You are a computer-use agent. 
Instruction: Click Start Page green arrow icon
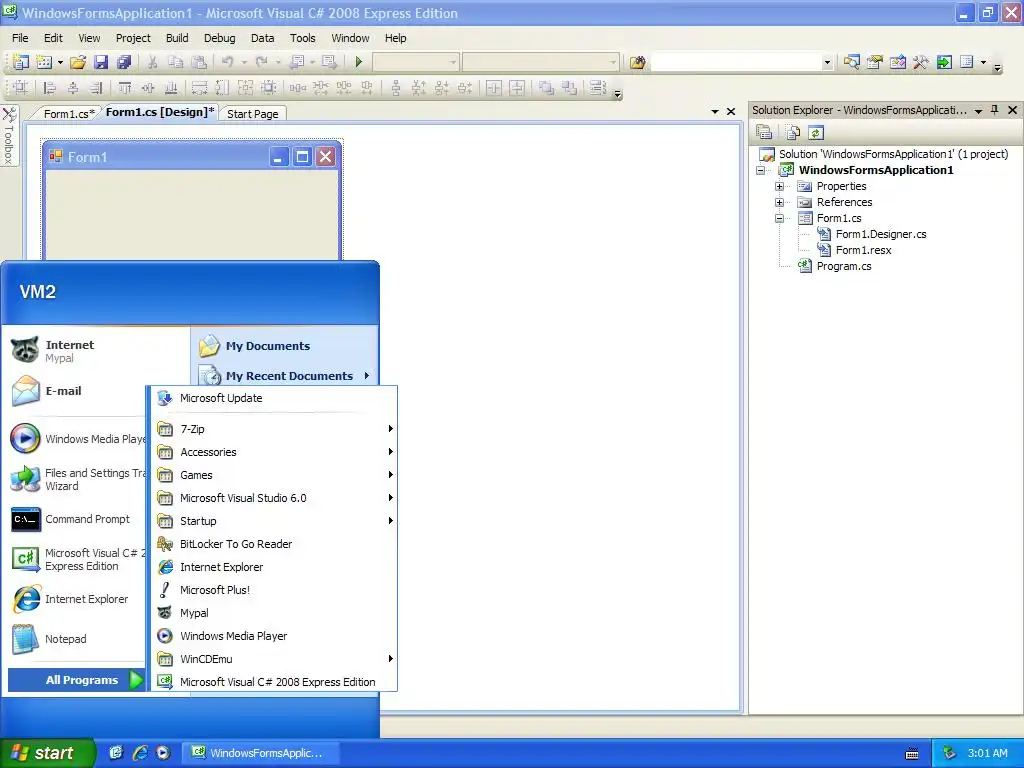point(944,62)
